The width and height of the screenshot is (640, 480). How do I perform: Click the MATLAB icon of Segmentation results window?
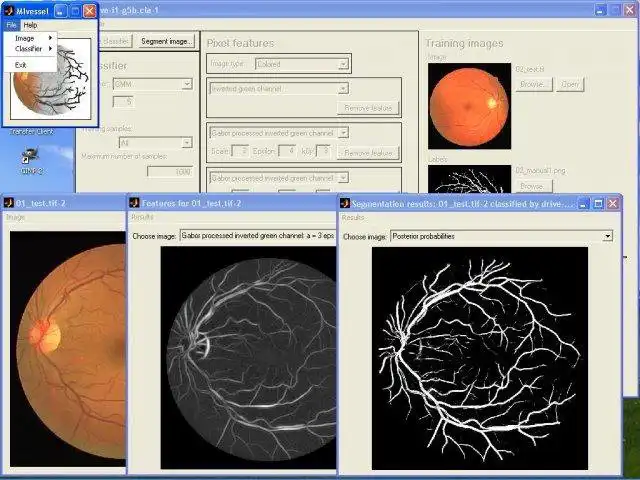(345, 203)
